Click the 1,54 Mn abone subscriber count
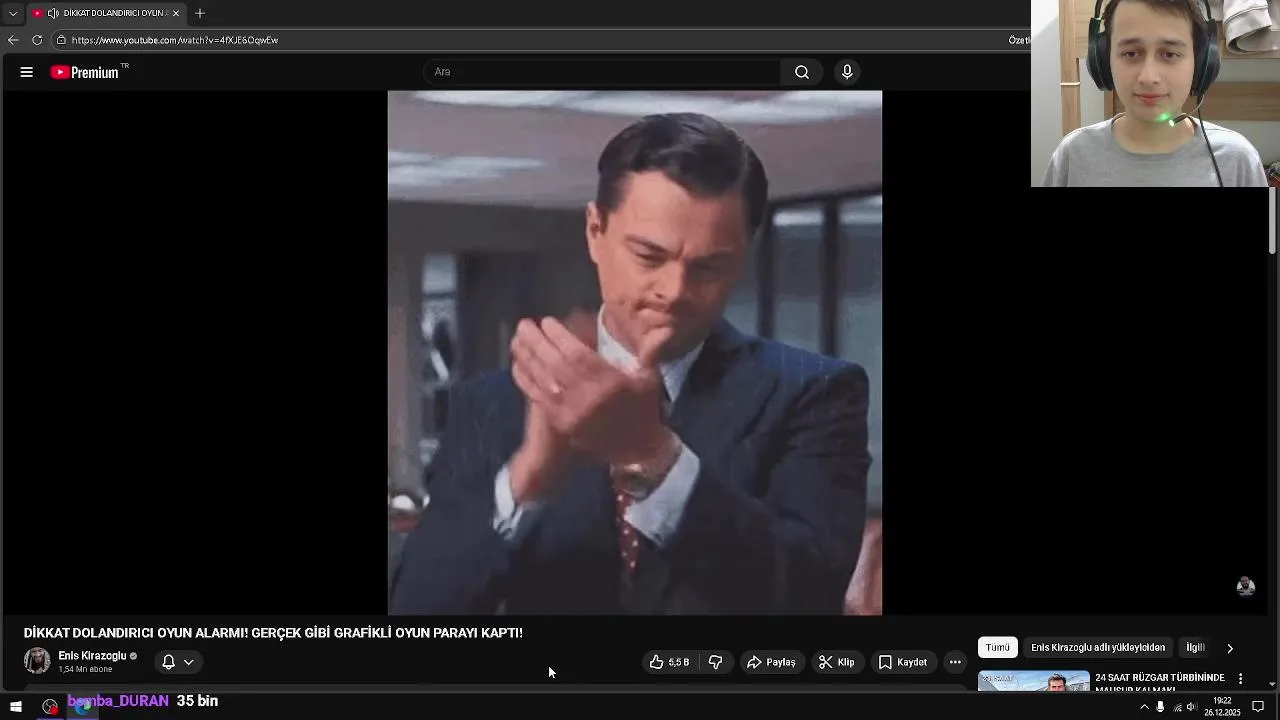Screen dimensions: 1280x720 [85, 669]
